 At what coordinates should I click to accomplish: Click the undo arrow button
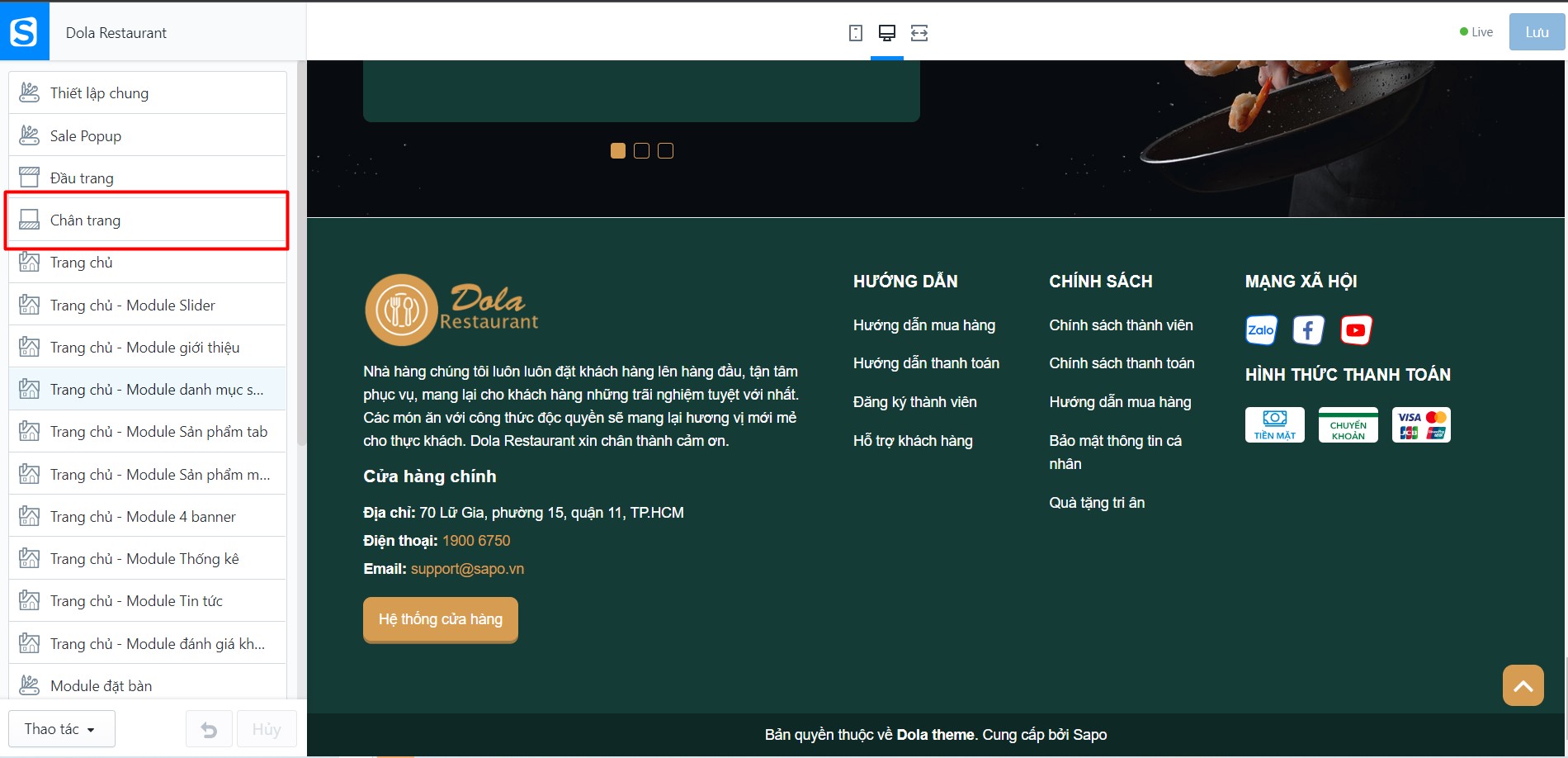(210, 730)
